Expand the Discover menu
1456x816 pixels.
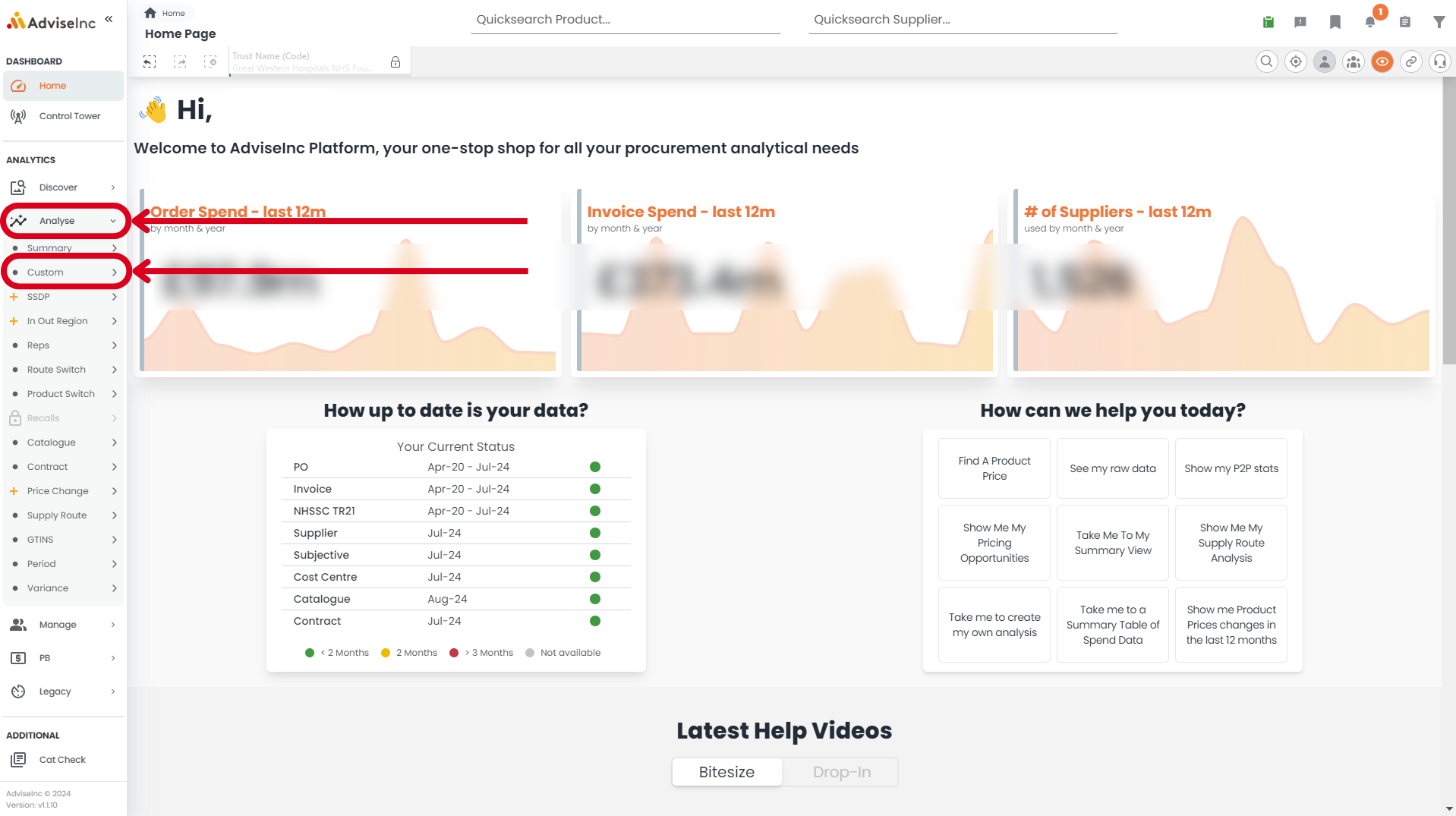pyautogui.click(x=63, y=187)
